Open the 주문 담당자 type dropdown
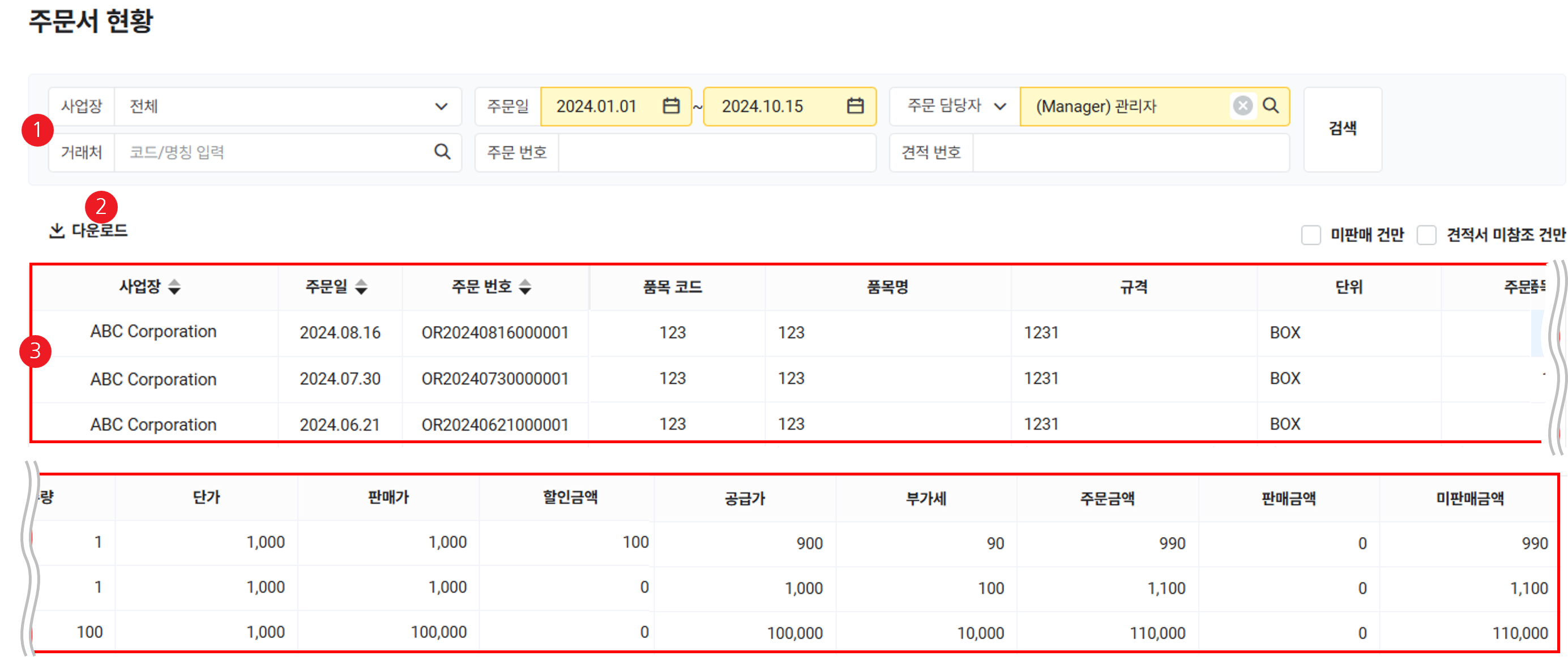The height and width of the screenshot is (660, 1568). tap(1000, 106)
